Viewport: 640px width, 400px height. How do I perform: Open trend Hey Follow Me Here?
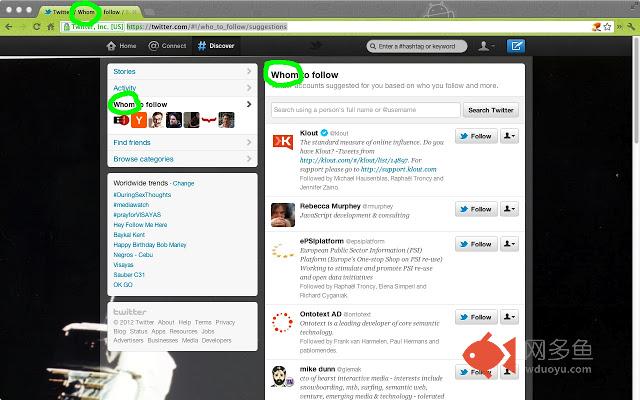(140, 225)
